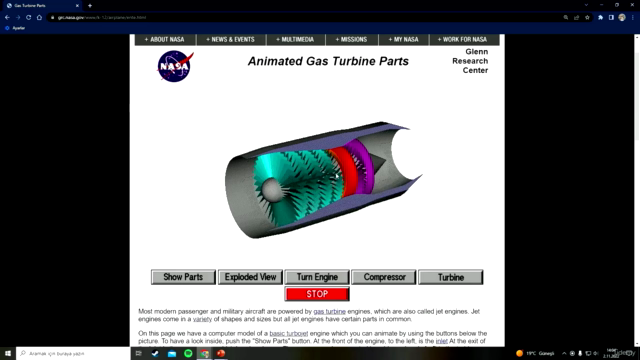Screen dimensions: 640x360
Task: Reload the page with the refresh icon
Action: pyautogui.click(x=29, y=18)
